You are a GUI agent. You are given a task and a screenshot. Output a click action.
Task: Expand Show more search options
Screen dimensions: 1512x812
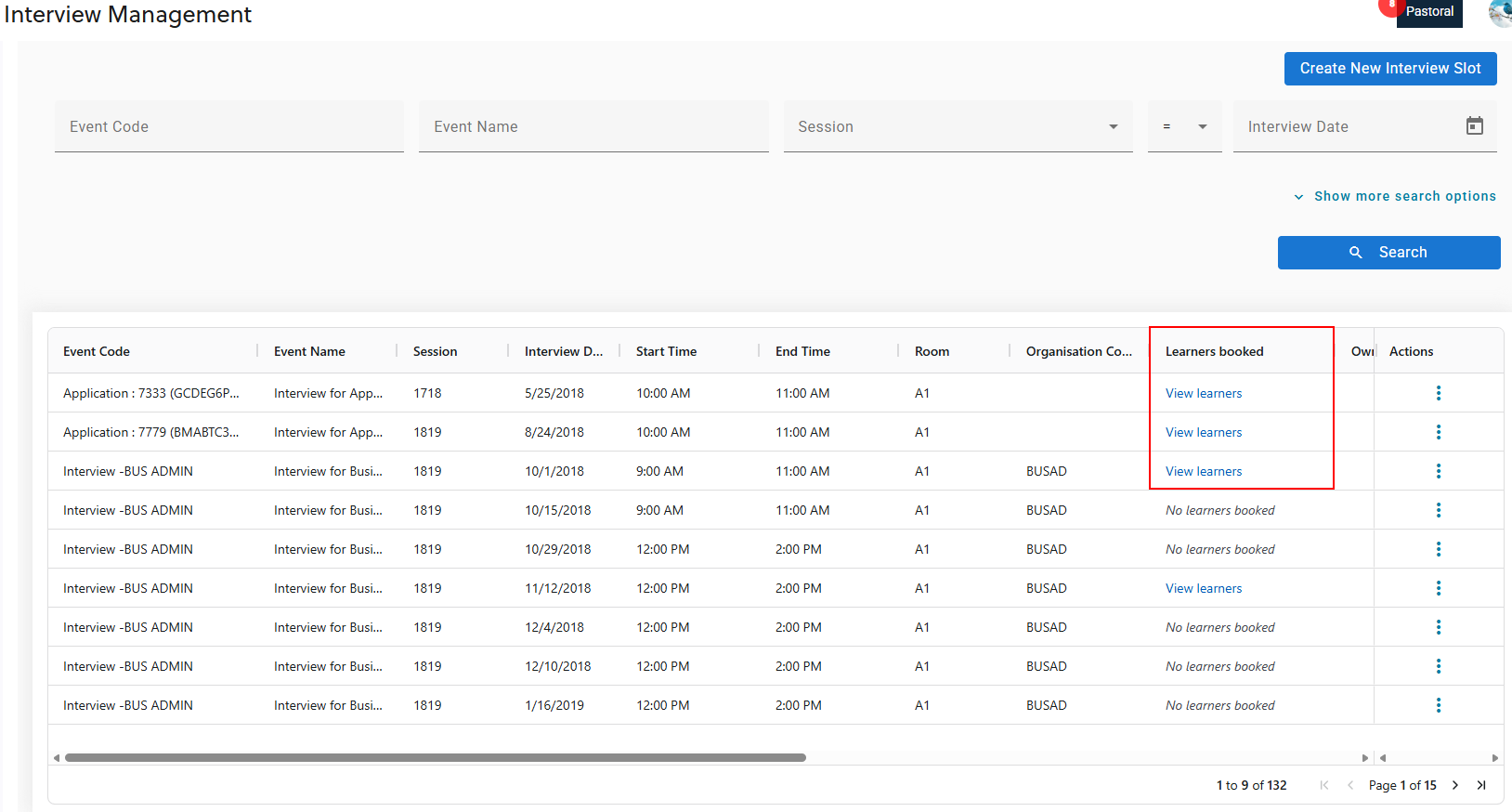pos(1395,196)
